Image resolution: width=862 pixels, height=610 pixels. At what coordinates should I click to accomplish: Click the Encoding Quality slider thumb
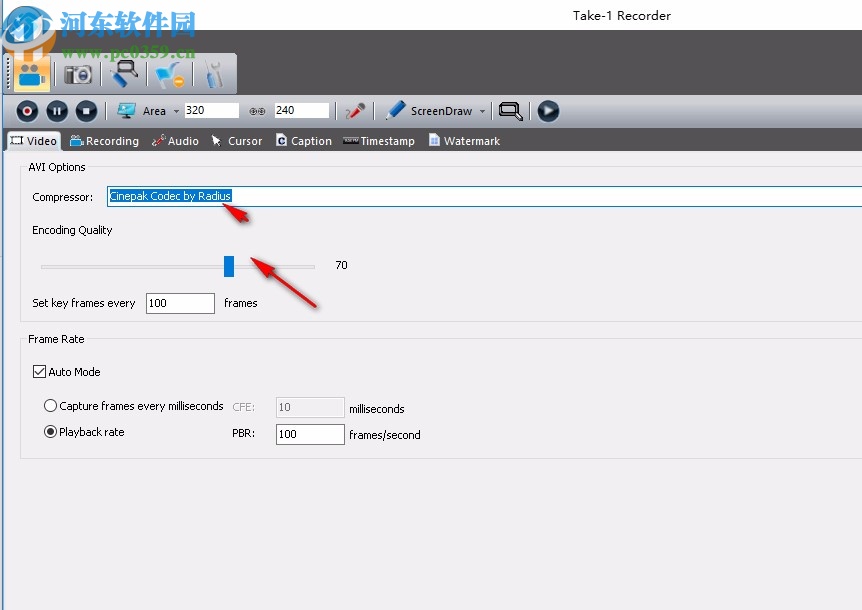(x=229, y=267)
